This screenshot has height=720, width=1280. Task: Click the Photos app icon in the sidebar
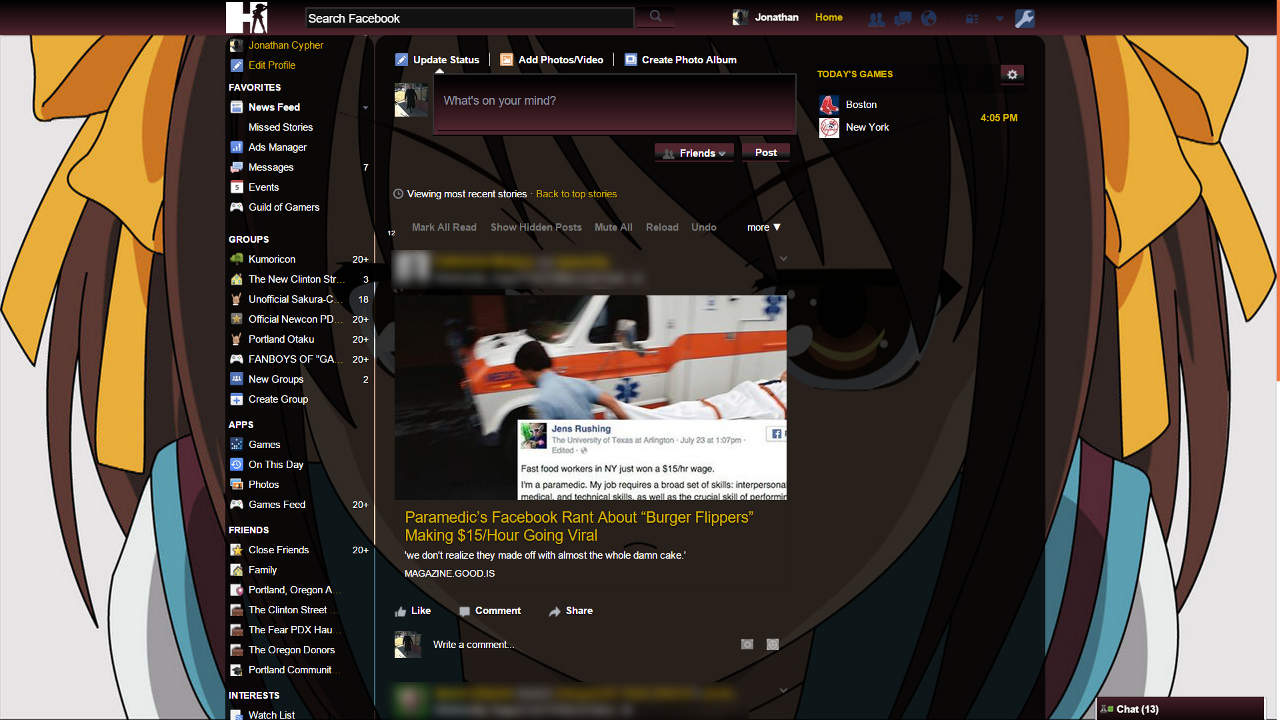click(x=237, y=484)
